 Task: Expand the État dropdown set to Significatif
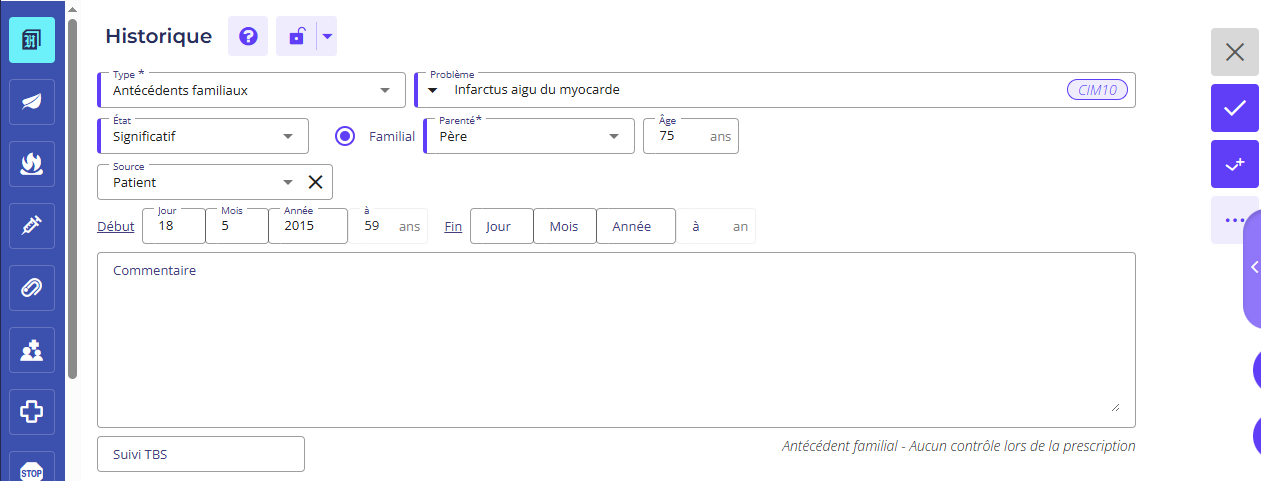click(202, 137)
